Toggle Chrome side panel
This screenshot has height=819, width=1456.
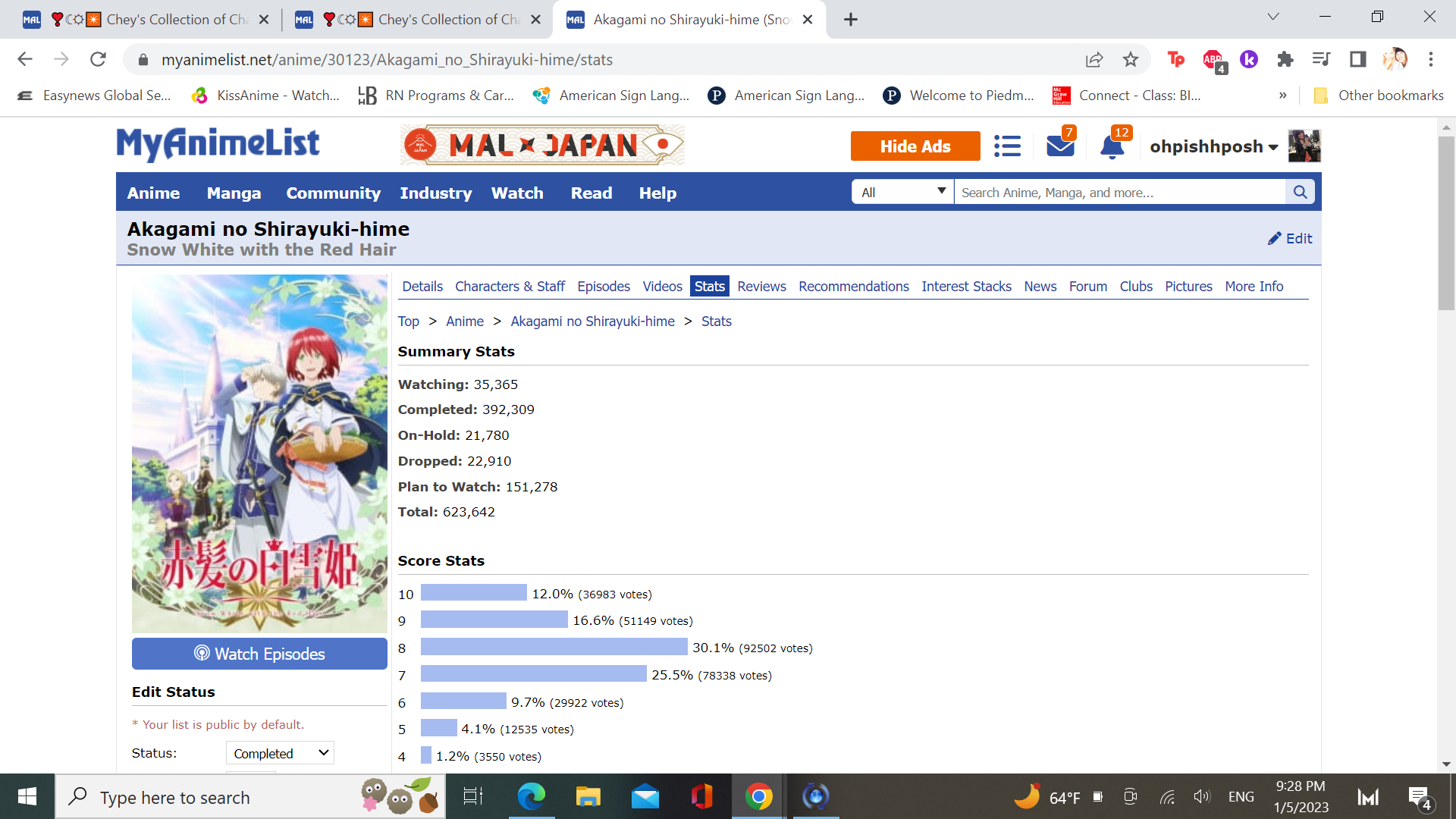pyautogui.click(x=1358, y=59)
